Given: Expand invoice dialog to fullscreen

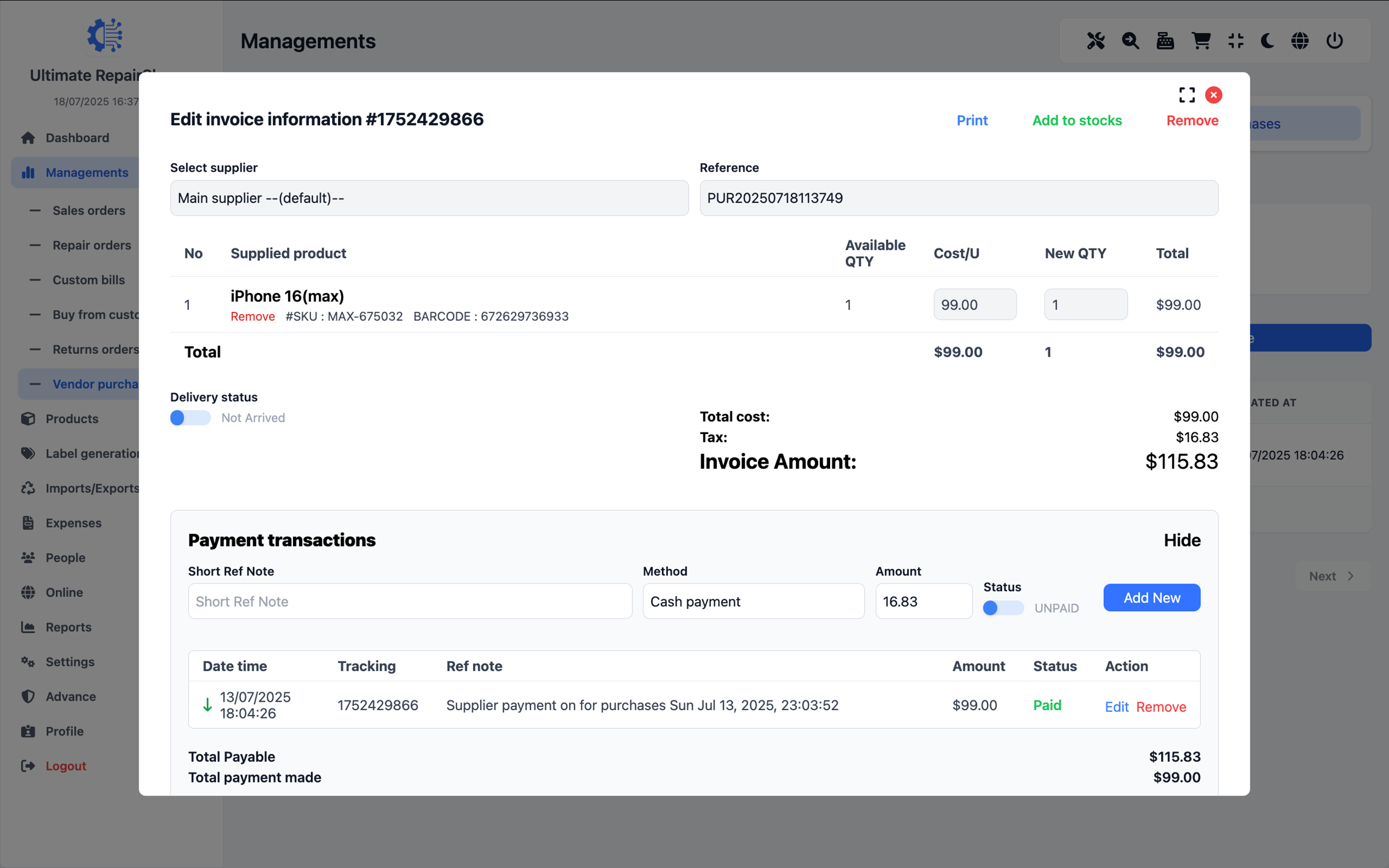Looking at the screenshot, I should click(x=1186, y=95).
